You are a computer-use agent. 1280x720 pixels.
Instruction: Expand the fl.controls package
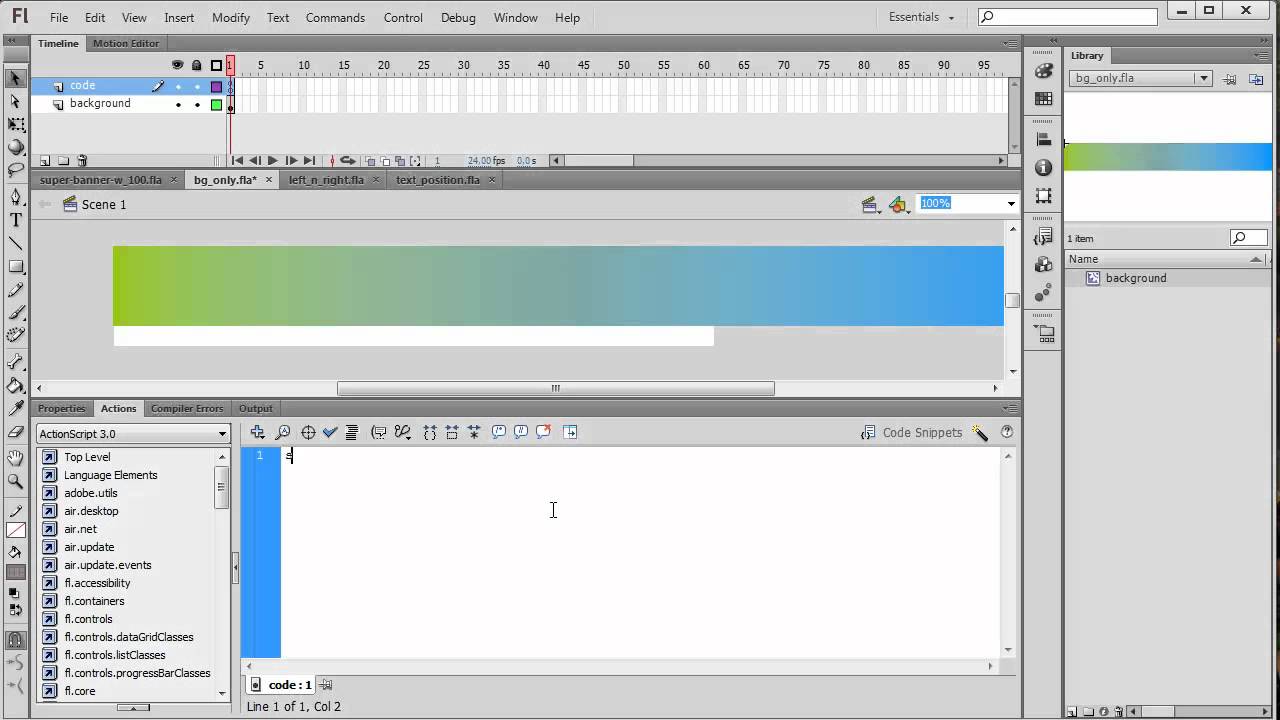[88, 619]
